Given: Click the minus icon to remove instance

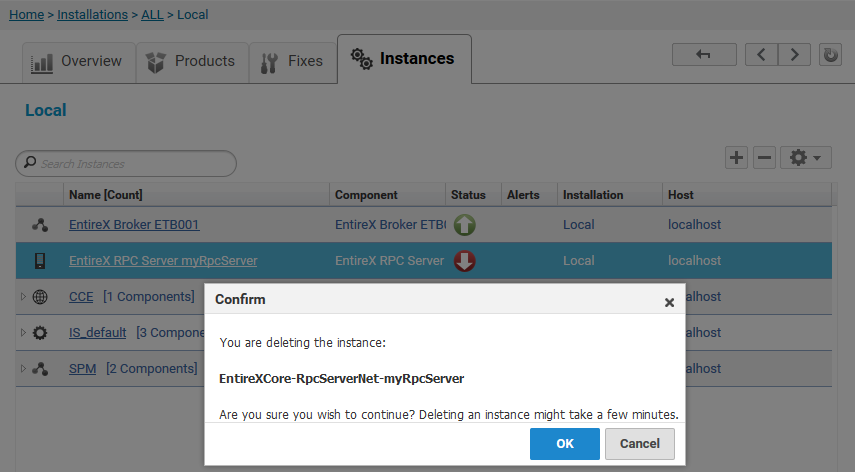Looking at the screenshot, I should coord(764,158).
